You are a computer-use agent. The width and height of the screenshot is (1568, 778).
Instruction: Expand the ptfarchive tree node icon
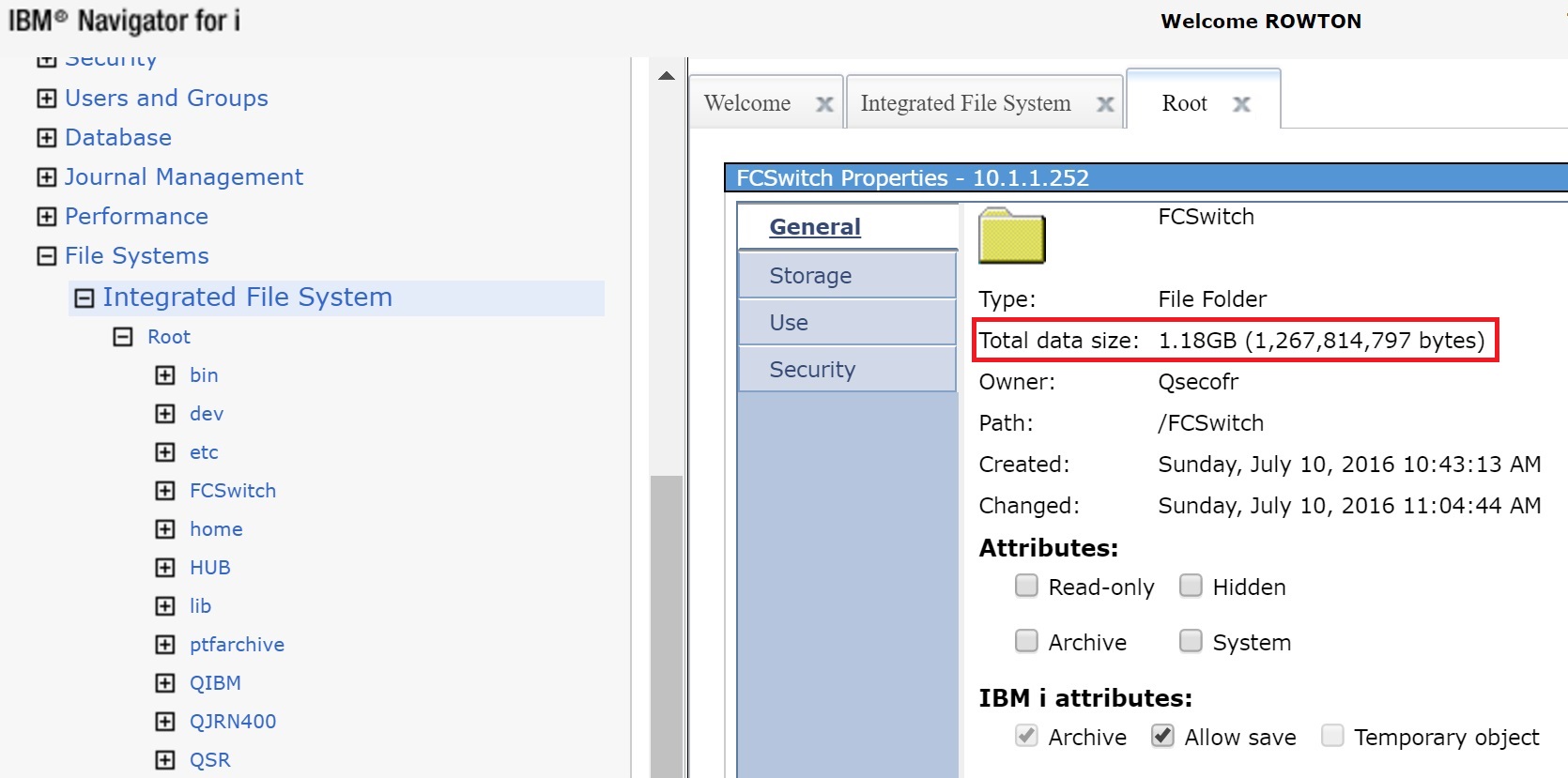(165, 645)
